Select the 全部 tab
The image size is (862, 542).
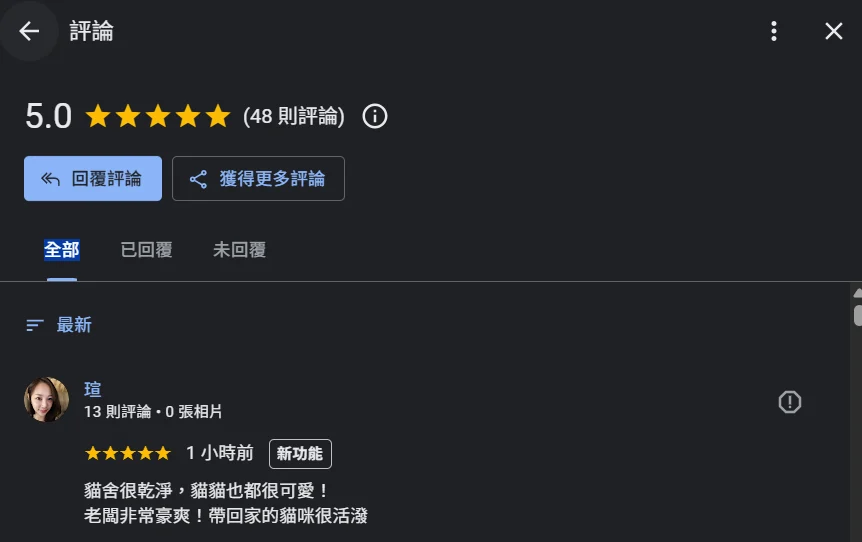61,250
